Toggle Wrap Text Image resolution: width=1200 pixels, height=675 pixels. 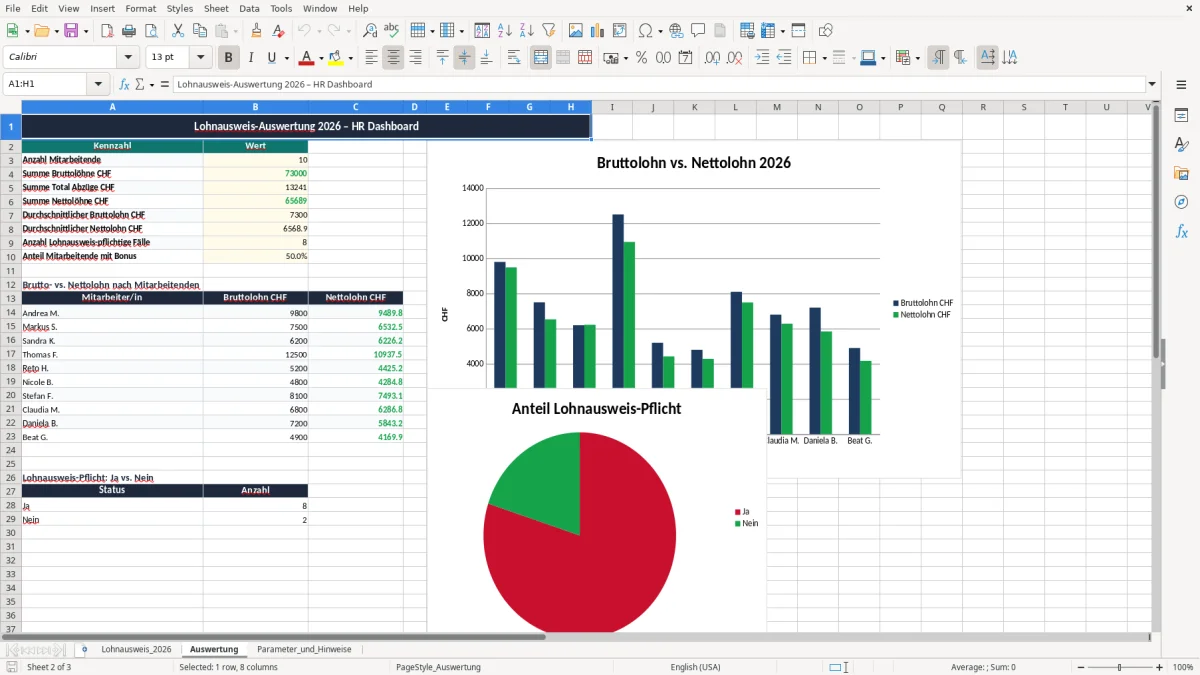(514, 58)
